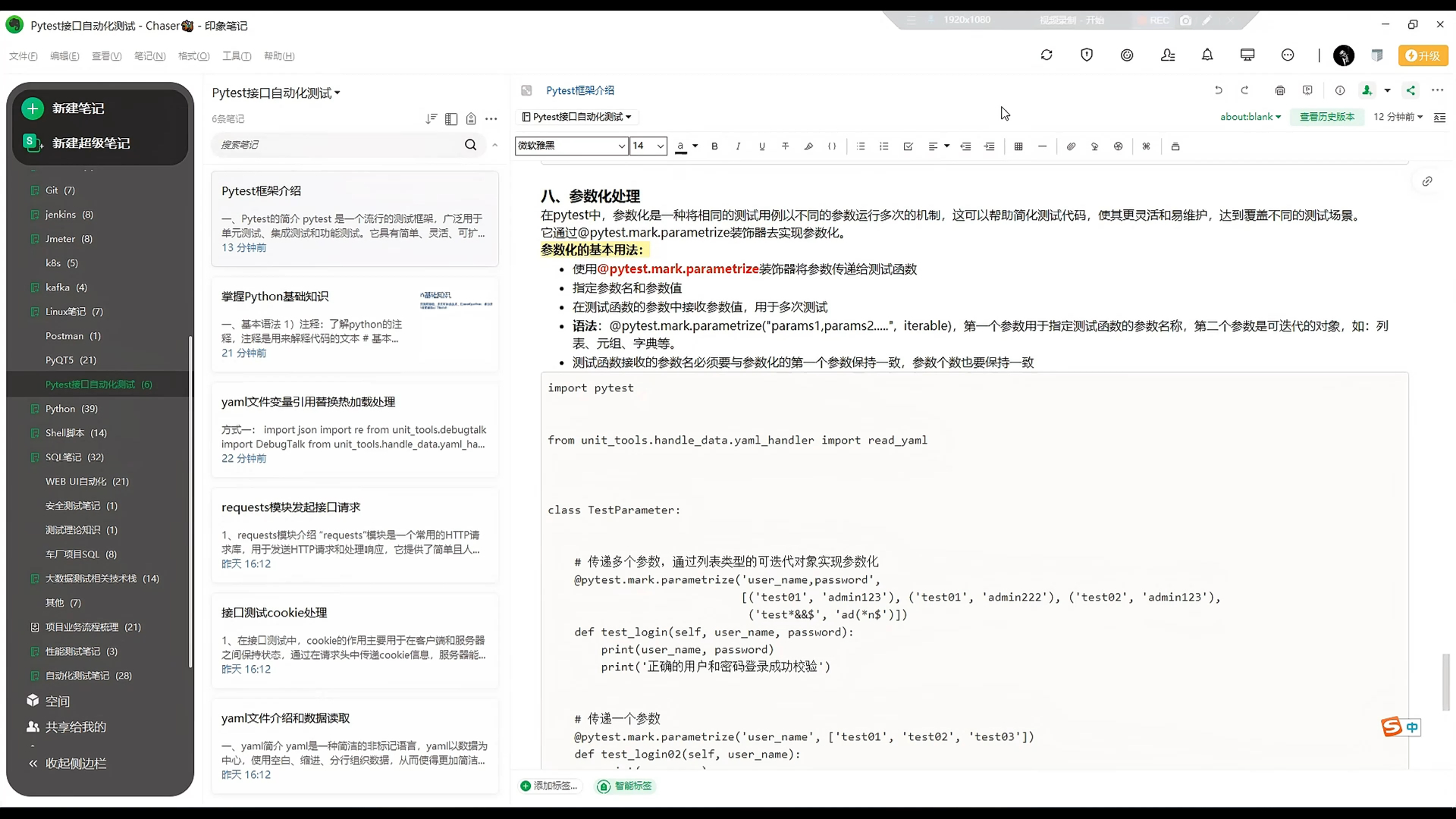The image size is (1456, 819).
Task: Toggle italic formatting
Action: pyautogui.click(x=738, y=146)
